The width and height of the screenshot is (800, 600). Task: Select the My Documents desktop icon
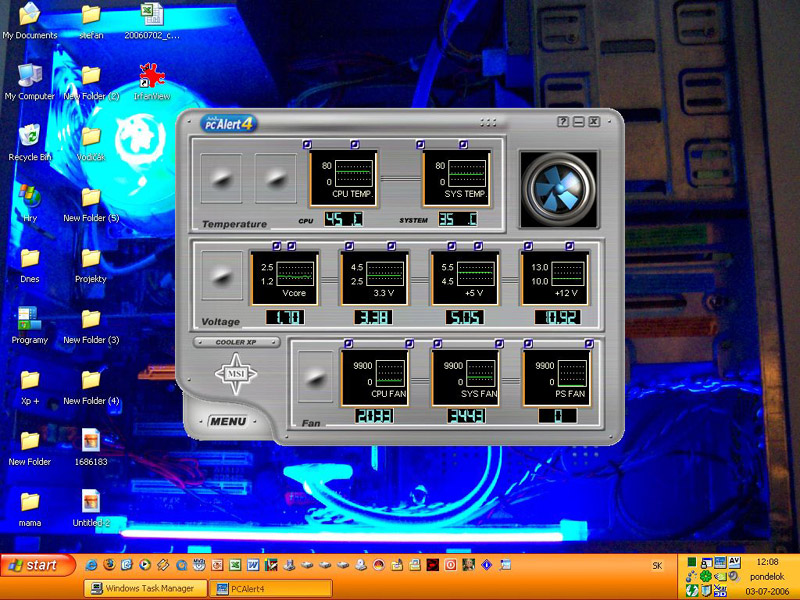coord(30,21)
